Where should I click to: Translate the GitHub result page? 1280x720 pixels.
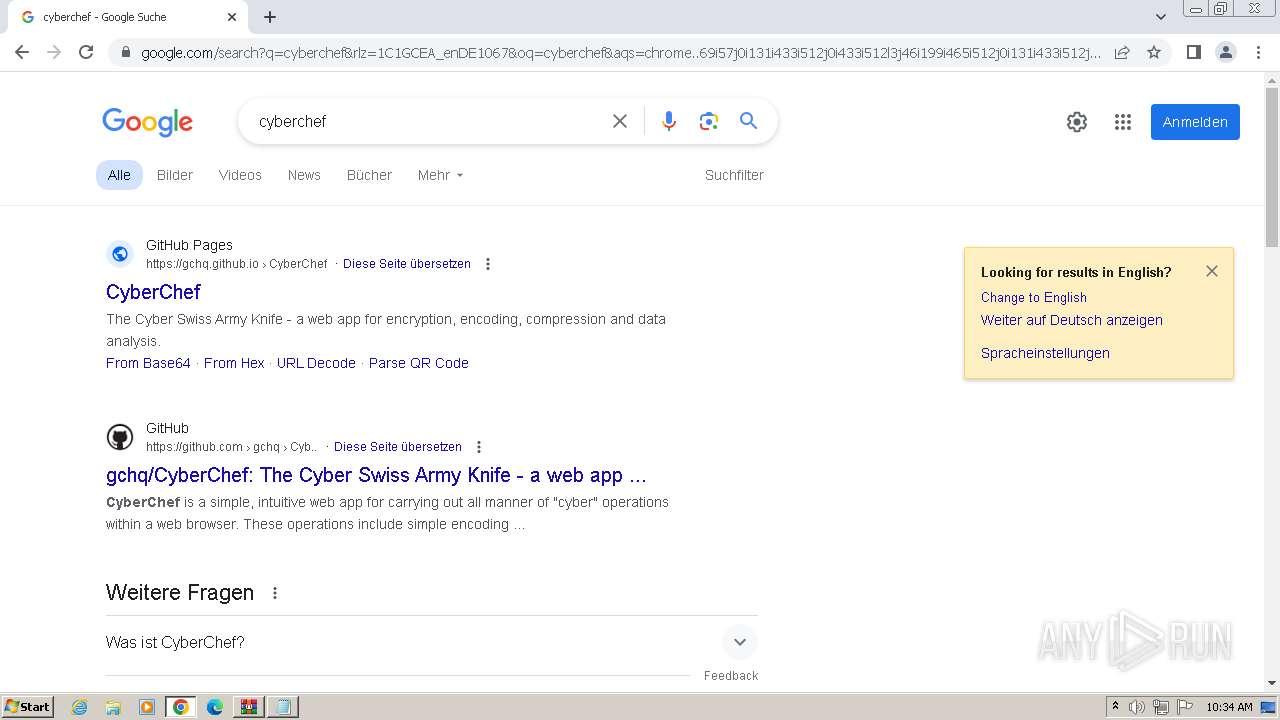click(x=398, y=447)
